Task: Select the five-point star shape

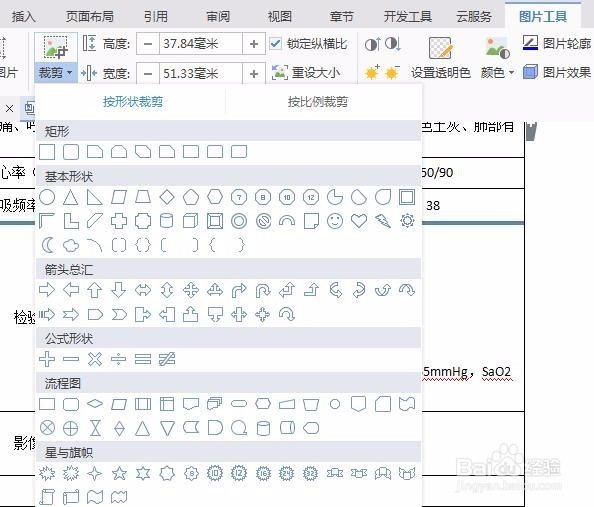Action: (x=119, y=473)
